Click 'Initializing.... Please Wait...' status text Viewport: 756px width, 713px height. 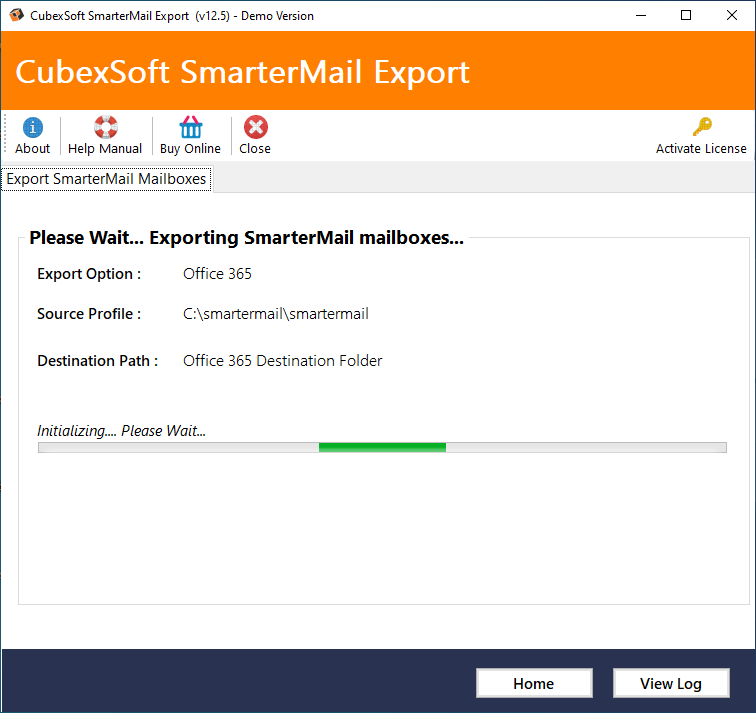(x=122, y=430)
